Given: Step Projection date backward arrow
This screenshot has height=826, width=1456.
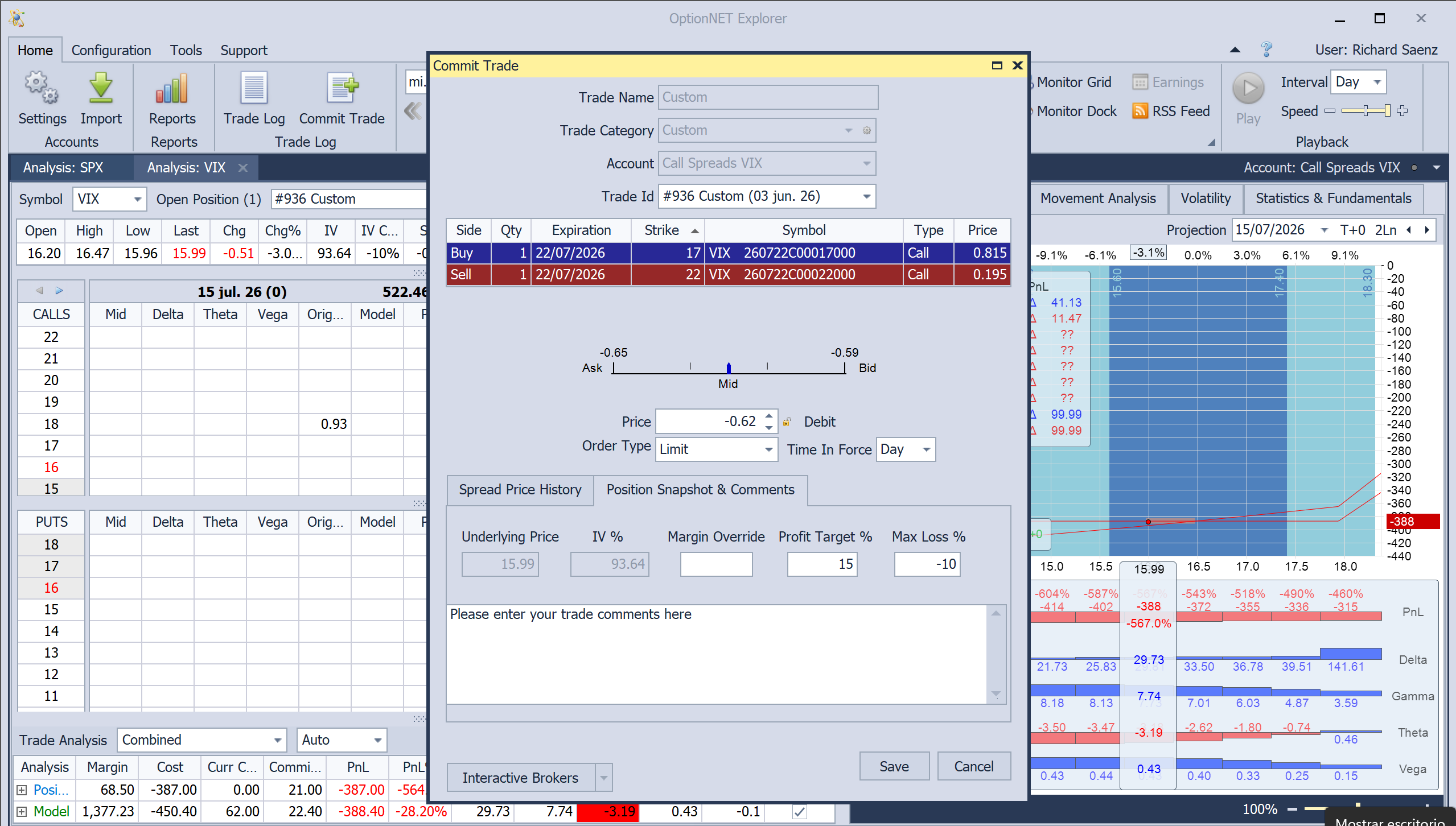Looking at the screenshot, I should coord(1409,230).
